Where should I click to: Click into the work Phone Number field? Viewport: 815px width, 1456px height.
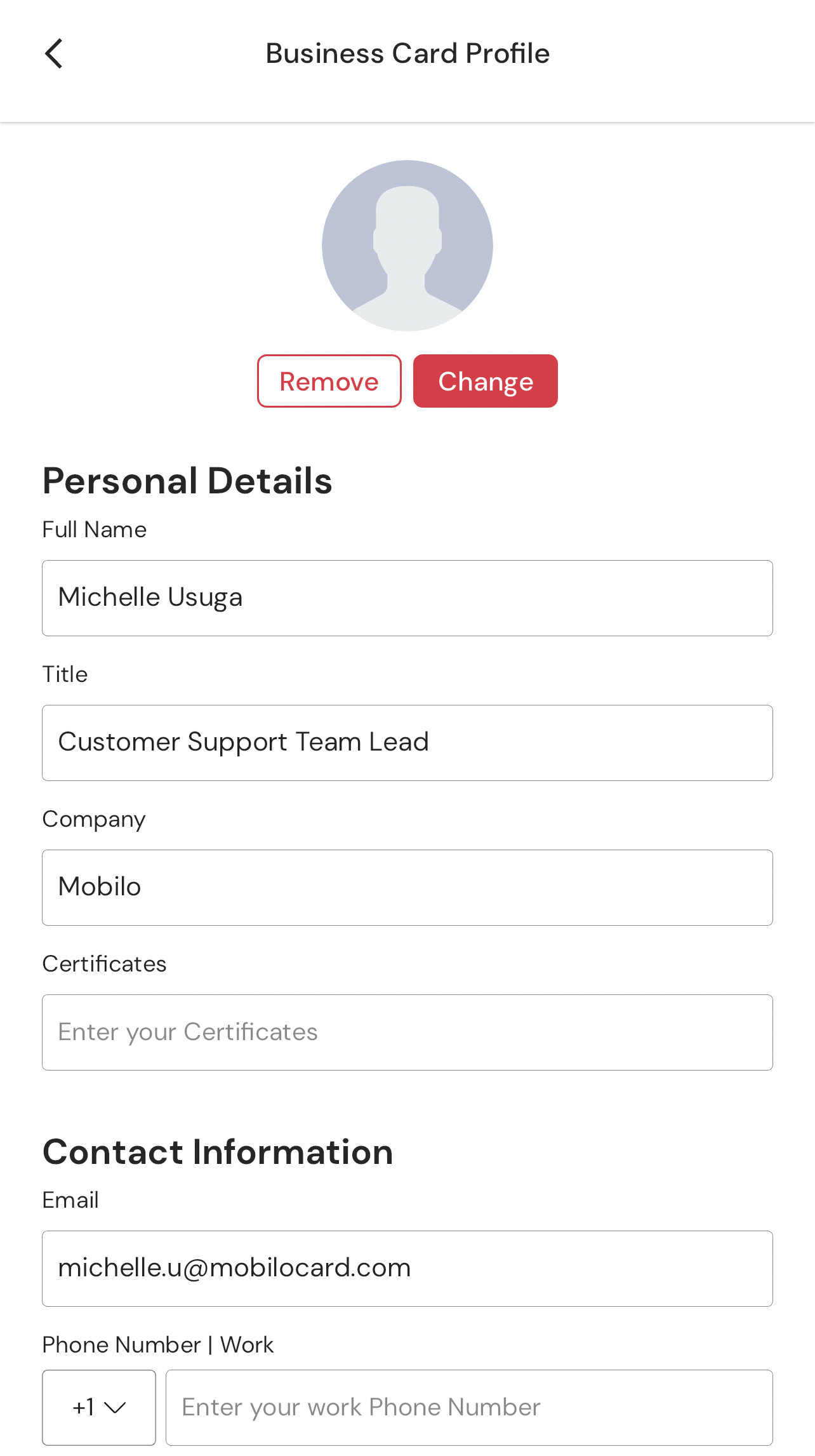point(468,1407)
